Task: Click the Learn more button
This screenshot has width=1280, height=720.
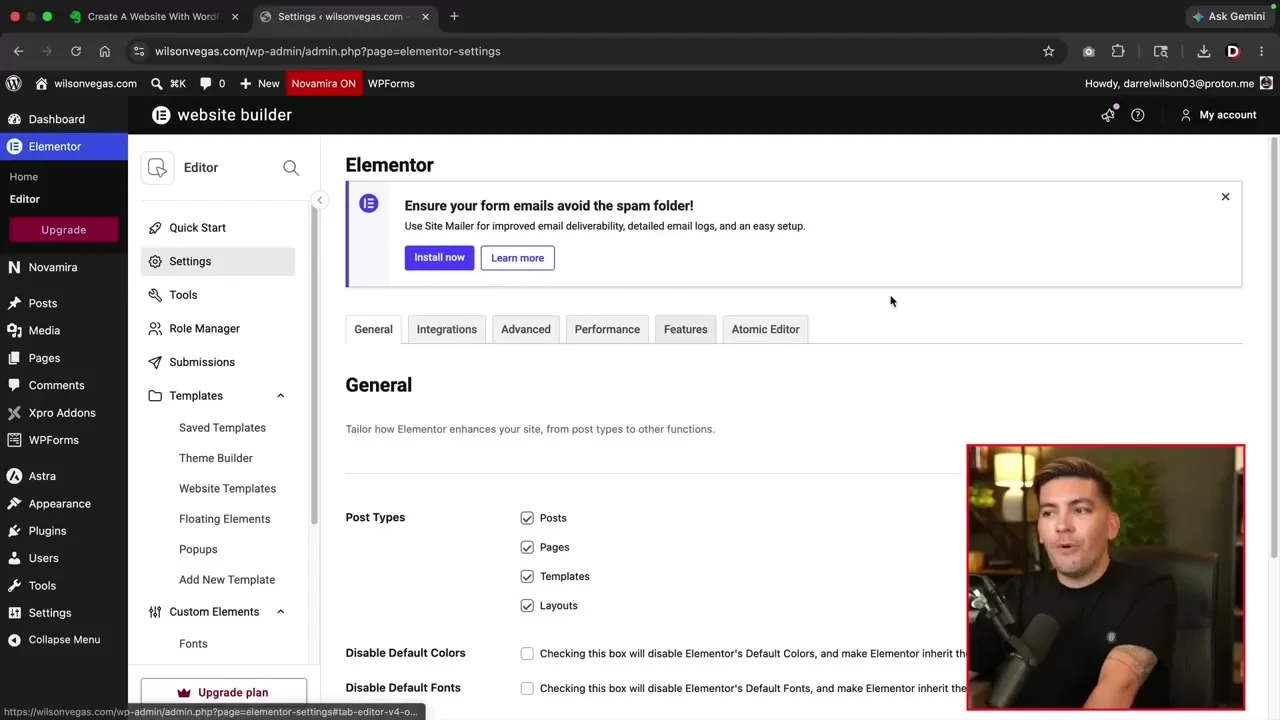Action: [518, 258]
